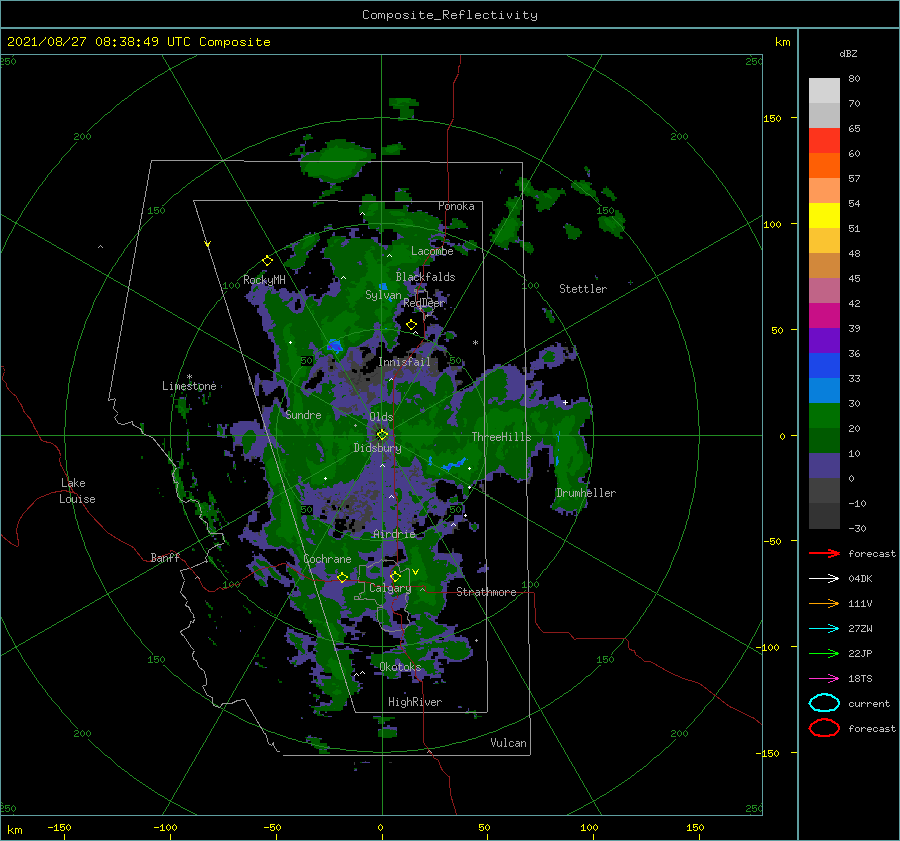Click the yellow diamond marker near RockyMH
This screenshot has width=900, height=841.
tap(267, 261)
